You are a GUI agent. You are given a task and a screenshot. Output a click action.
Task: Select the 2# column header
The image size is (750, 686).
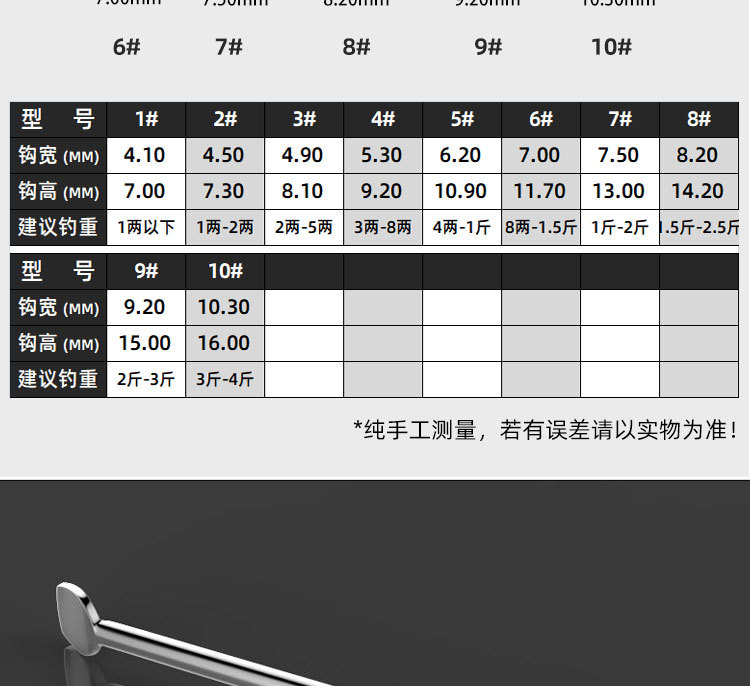click(225, 119)
